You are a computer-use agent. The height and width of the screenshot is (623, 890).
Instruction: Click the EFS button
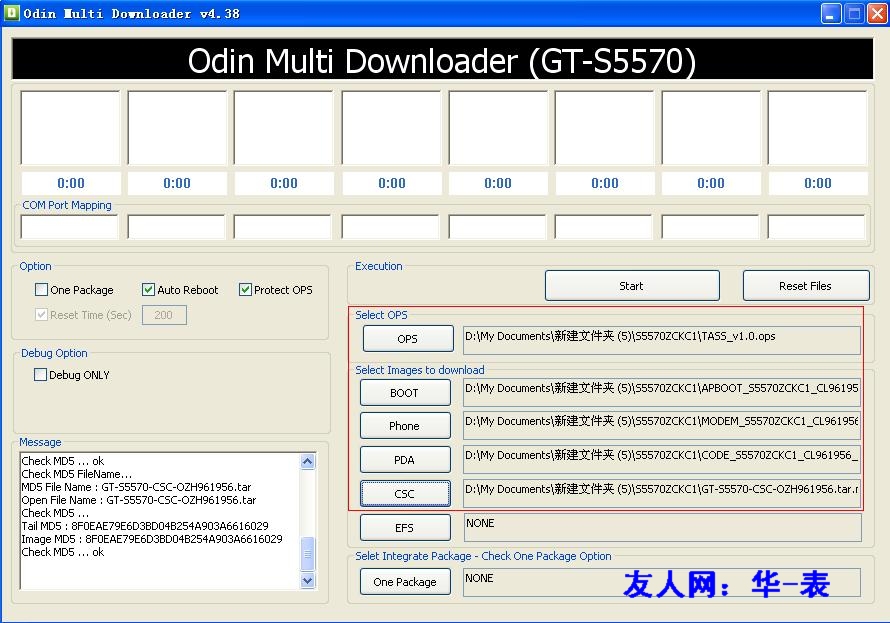[x=405, y=528]
